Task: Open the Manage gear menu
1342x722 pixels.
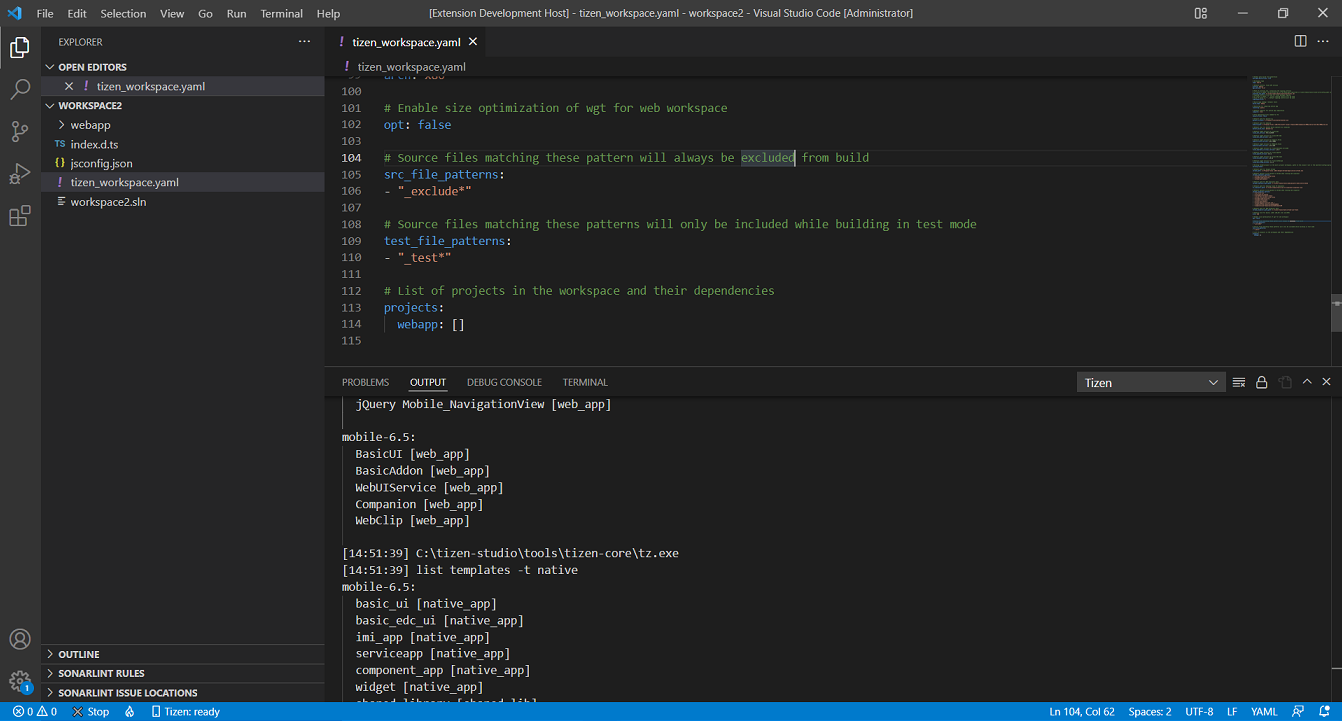Action: tap(20, 681)
